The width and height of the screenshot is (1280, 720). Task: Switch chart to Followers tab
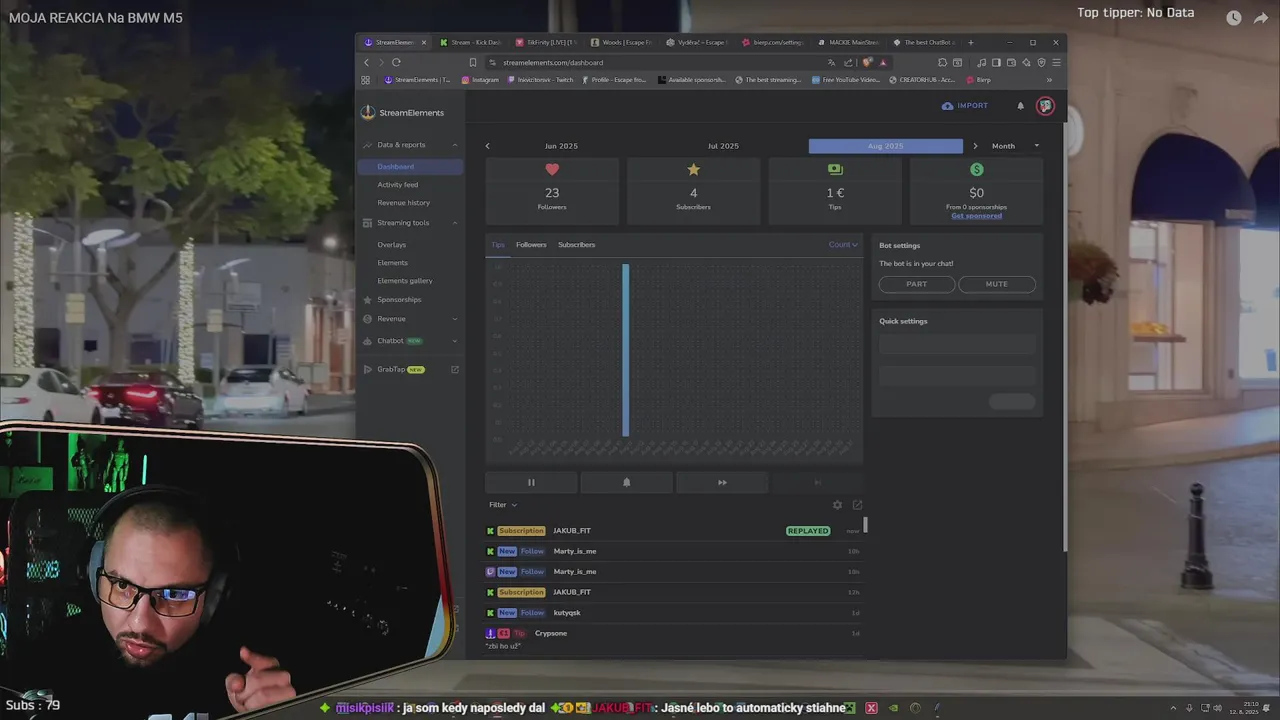tap(531, 245)
